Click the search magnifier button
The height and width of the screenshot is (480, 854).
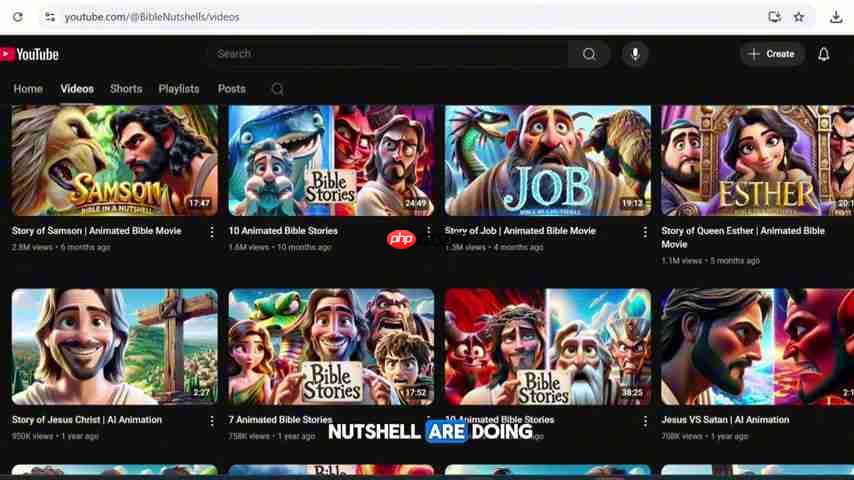pos(589,54)
